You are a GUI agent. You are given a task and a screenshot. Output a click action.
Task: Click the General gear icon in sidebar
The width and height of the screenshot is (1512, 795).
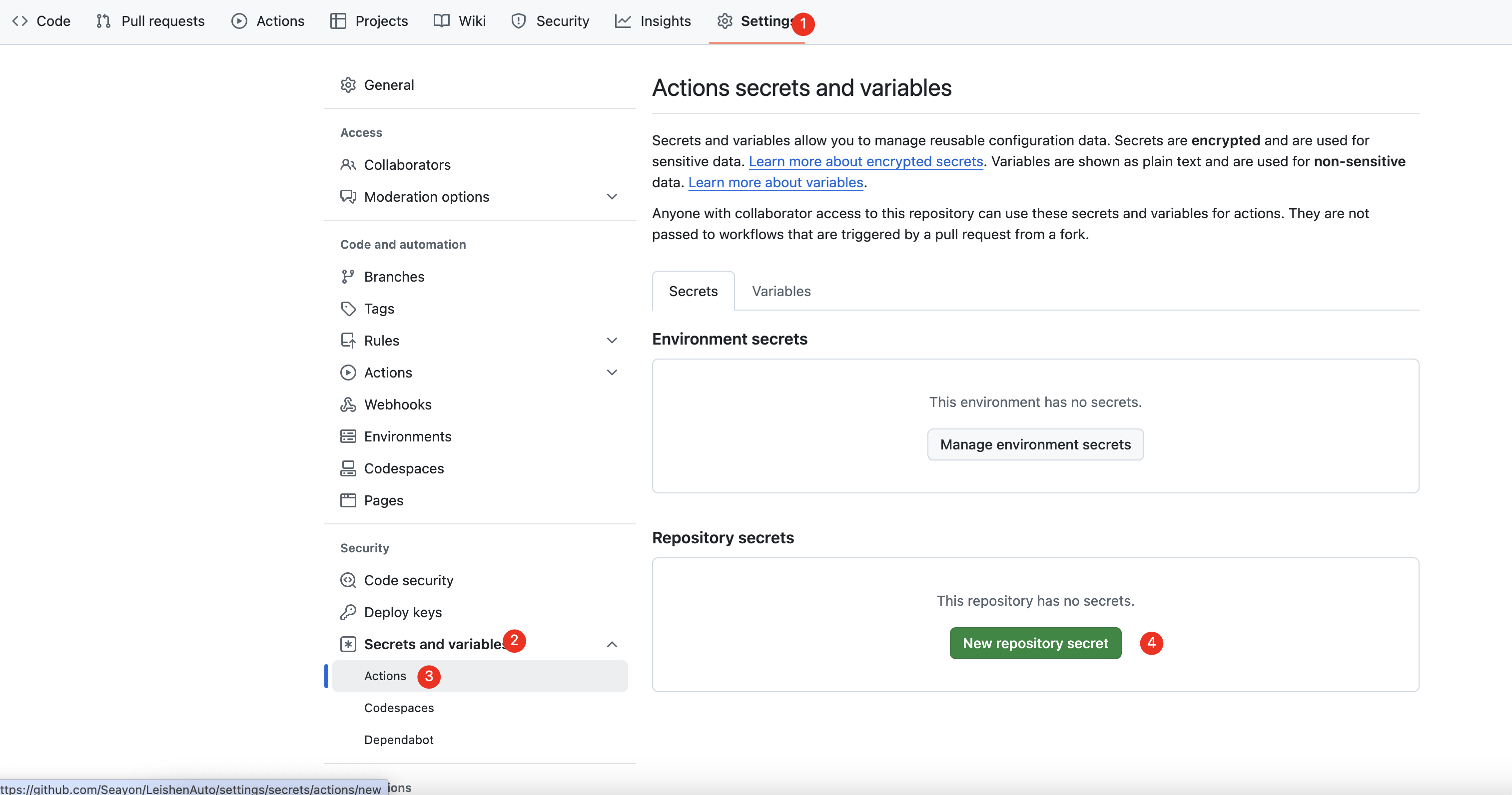coord(348,85)
